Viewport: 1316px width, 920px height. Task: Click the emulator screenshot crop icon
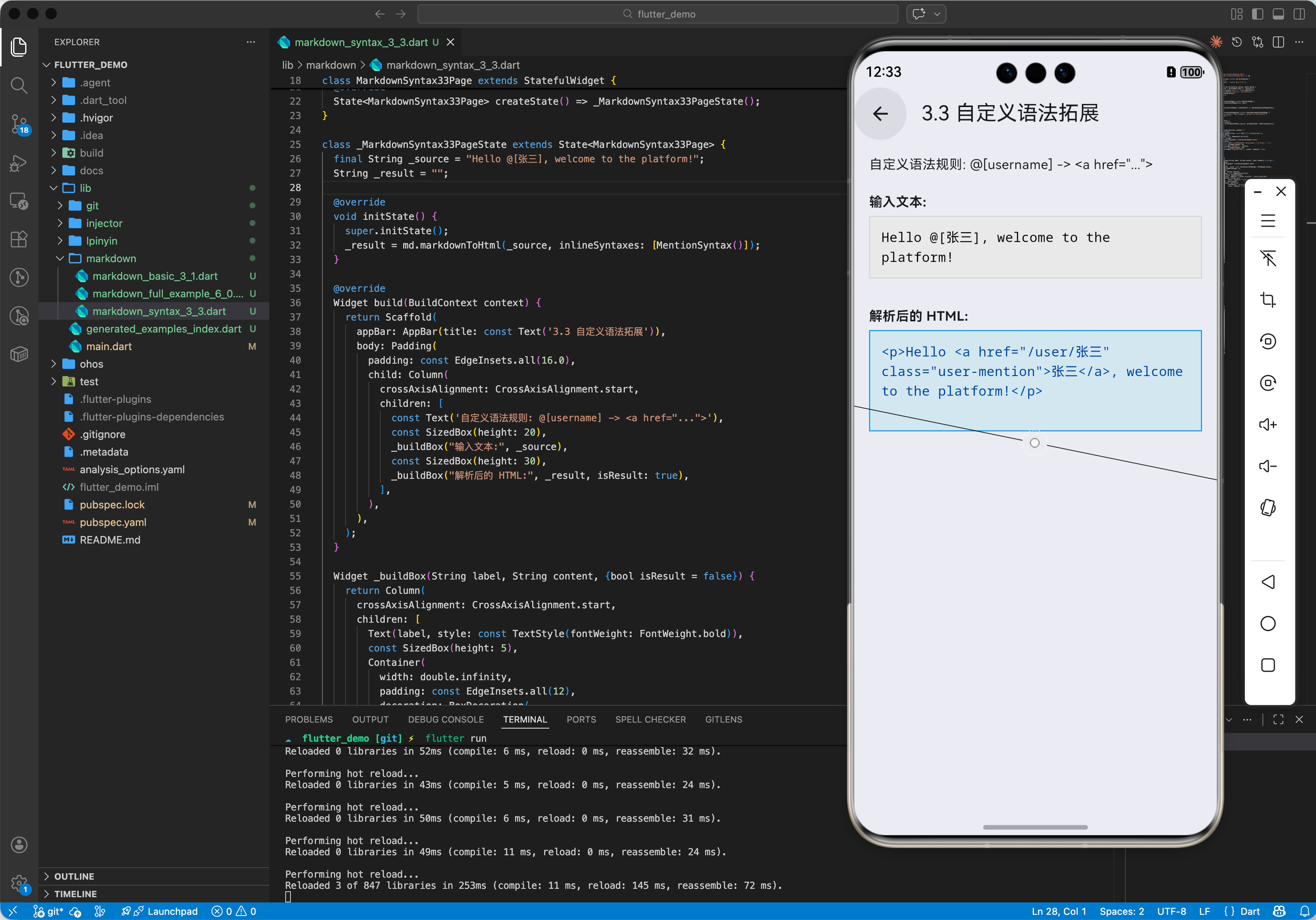point(1268,300)
